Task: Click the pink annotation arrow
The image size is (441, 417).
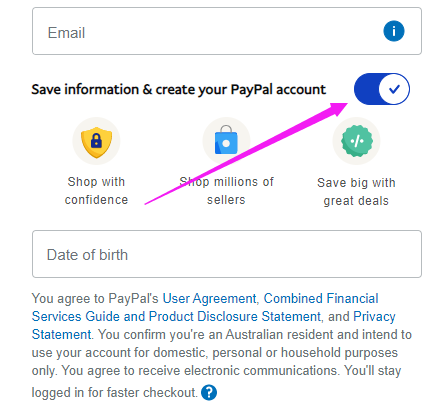Action: [246, 153]
